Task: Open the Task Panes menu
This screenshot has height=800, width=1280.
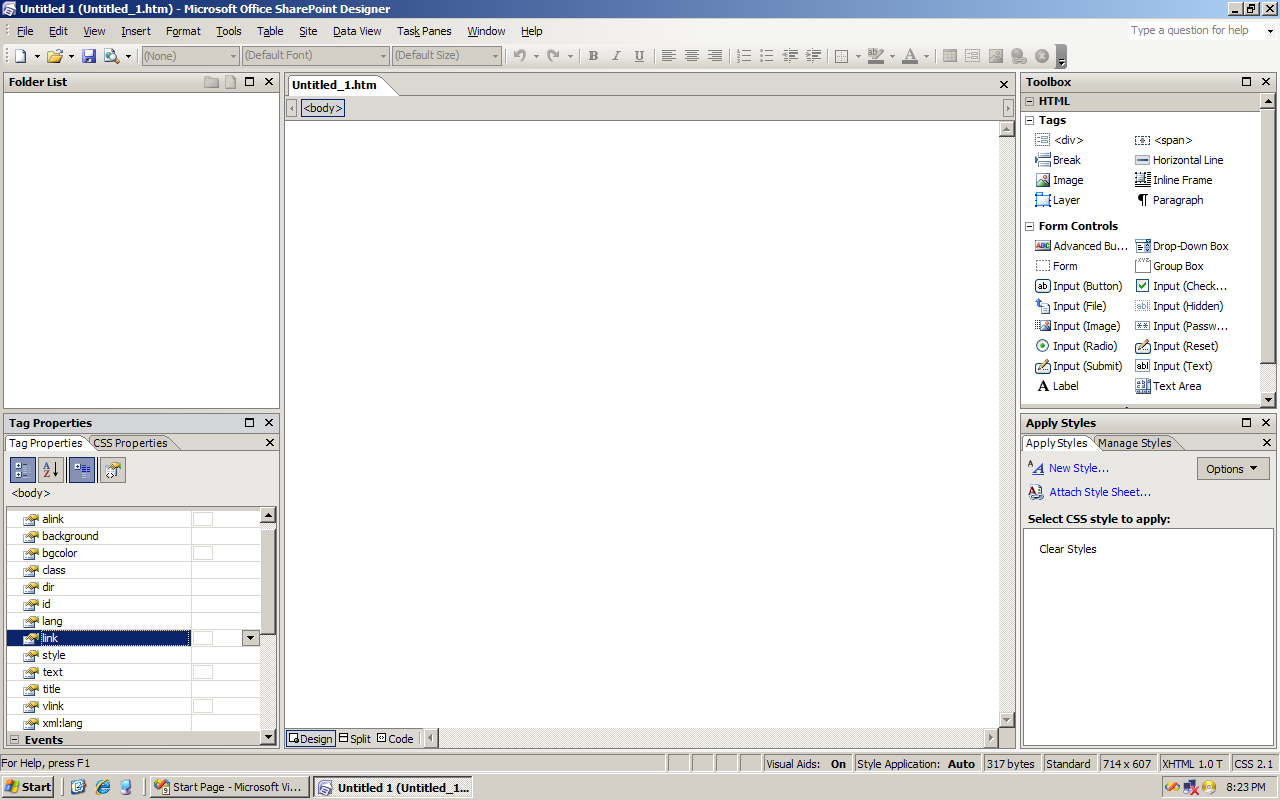Action: click(x=424, y=31)
